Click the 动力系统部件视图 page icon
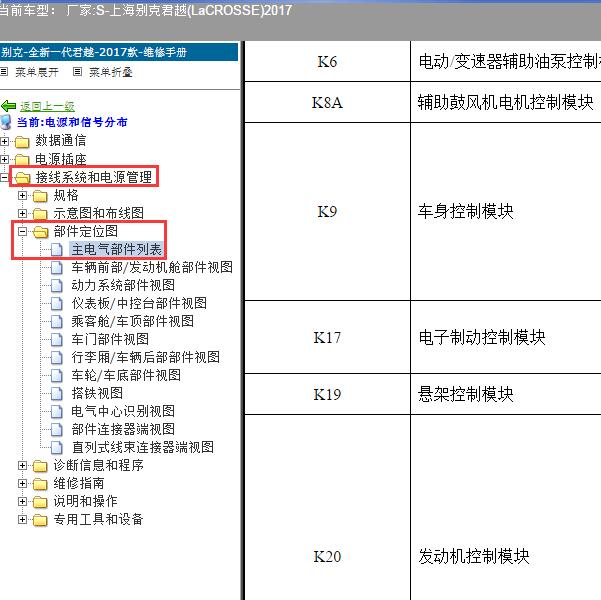The image size is (601, 600). tap(57, 286)
